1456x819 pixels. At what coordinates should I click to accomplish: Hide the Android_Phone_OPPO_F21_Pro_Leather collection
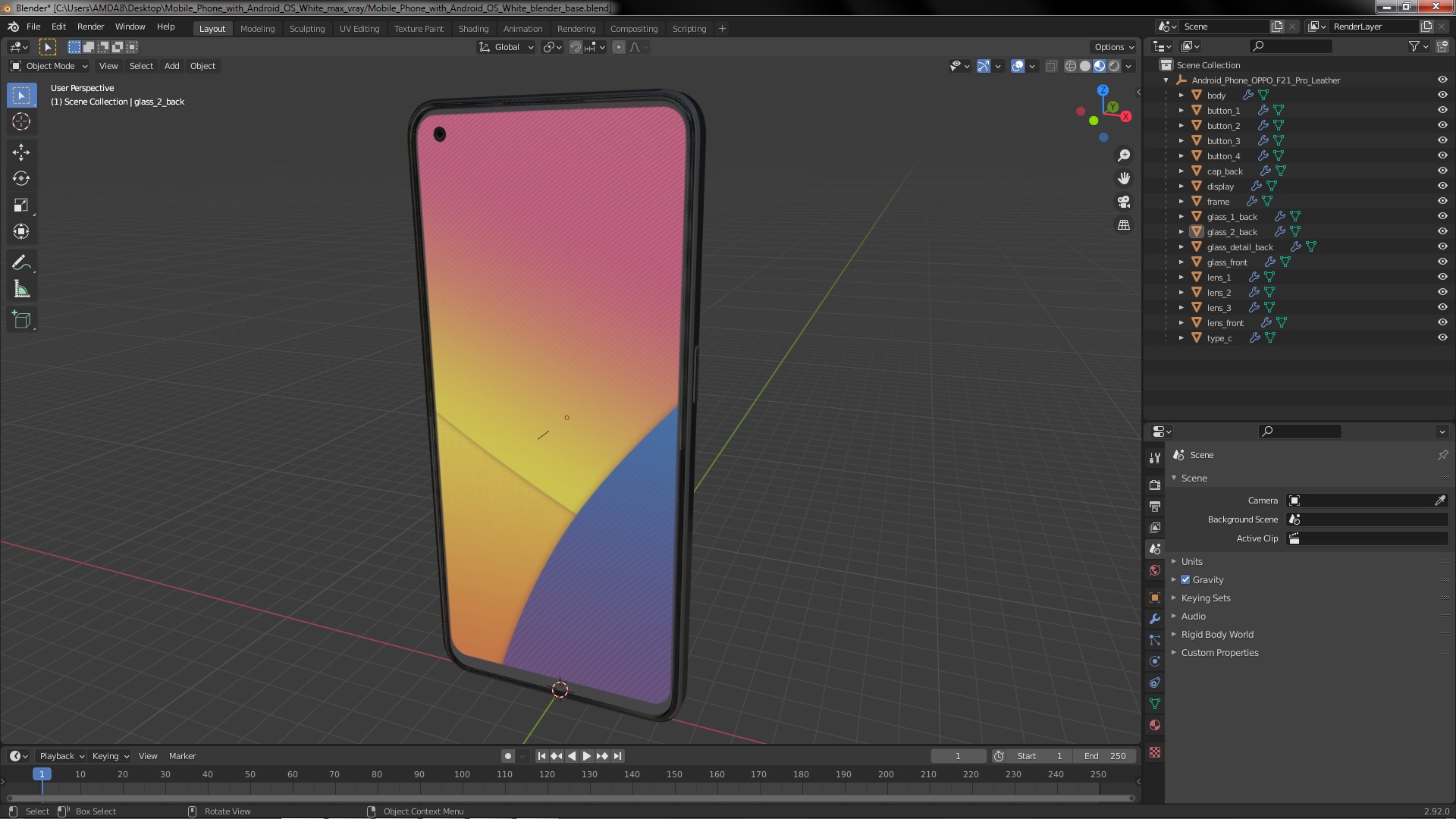click(x=1442, y=80)
